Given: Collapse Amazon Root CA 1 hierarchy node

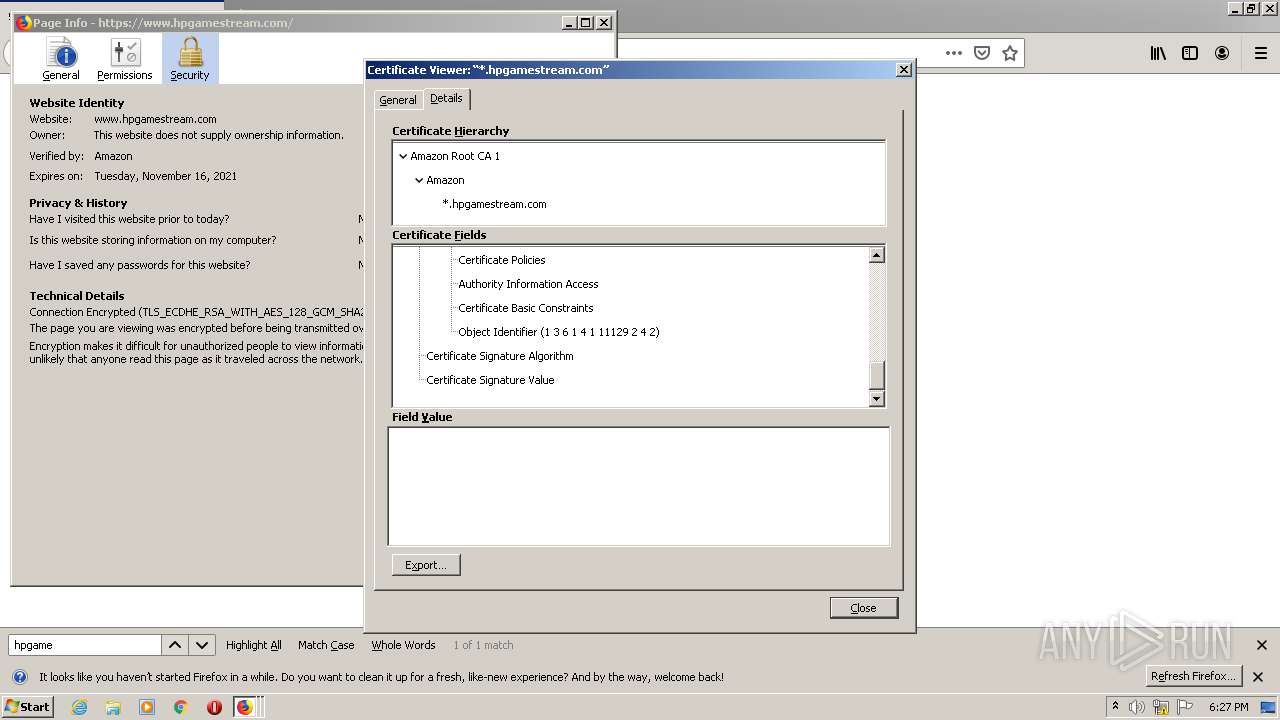Looking at the screenshot, I should point(403,156).
